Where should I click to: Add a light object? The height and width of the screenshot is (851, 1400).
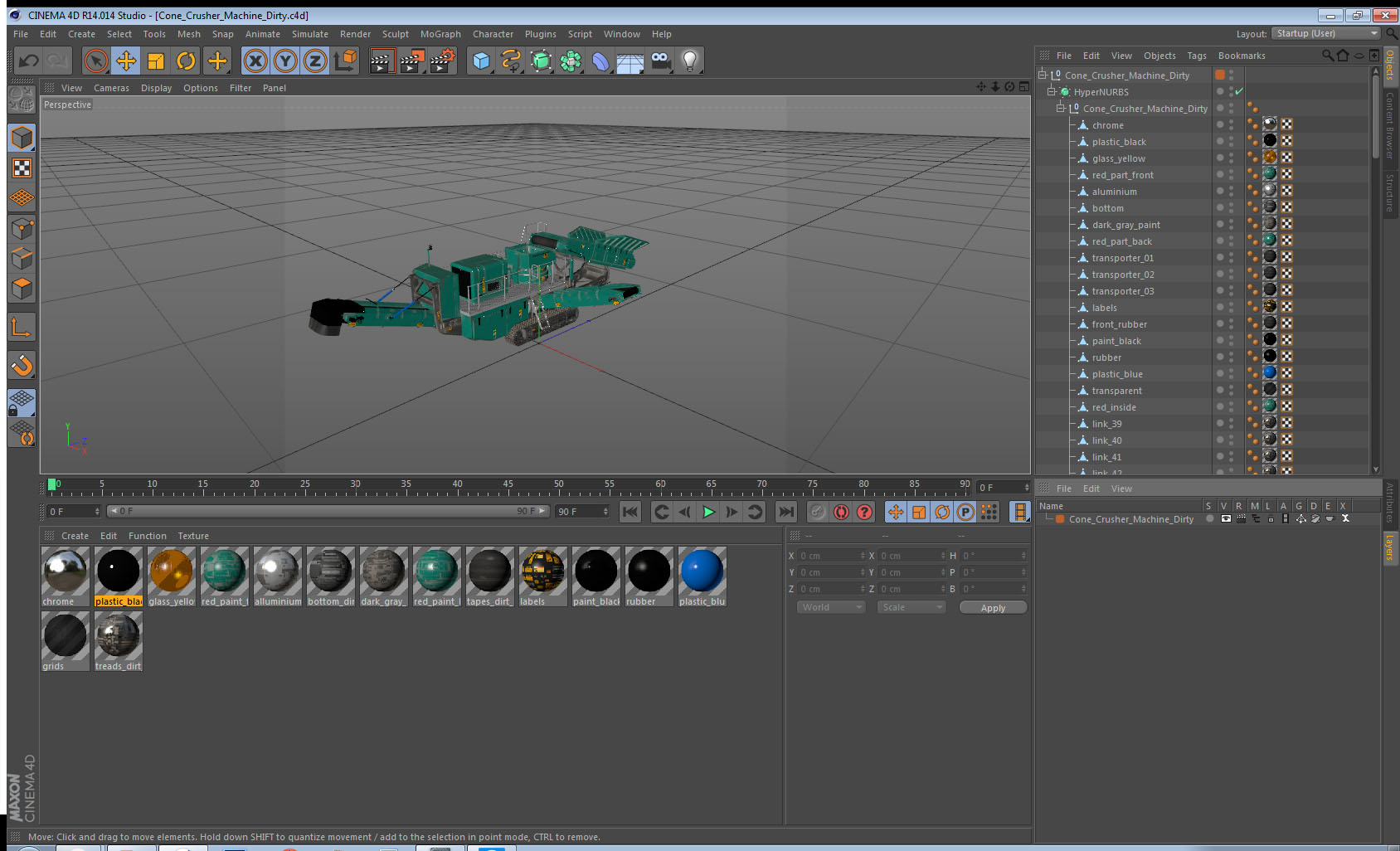point(690,61)
